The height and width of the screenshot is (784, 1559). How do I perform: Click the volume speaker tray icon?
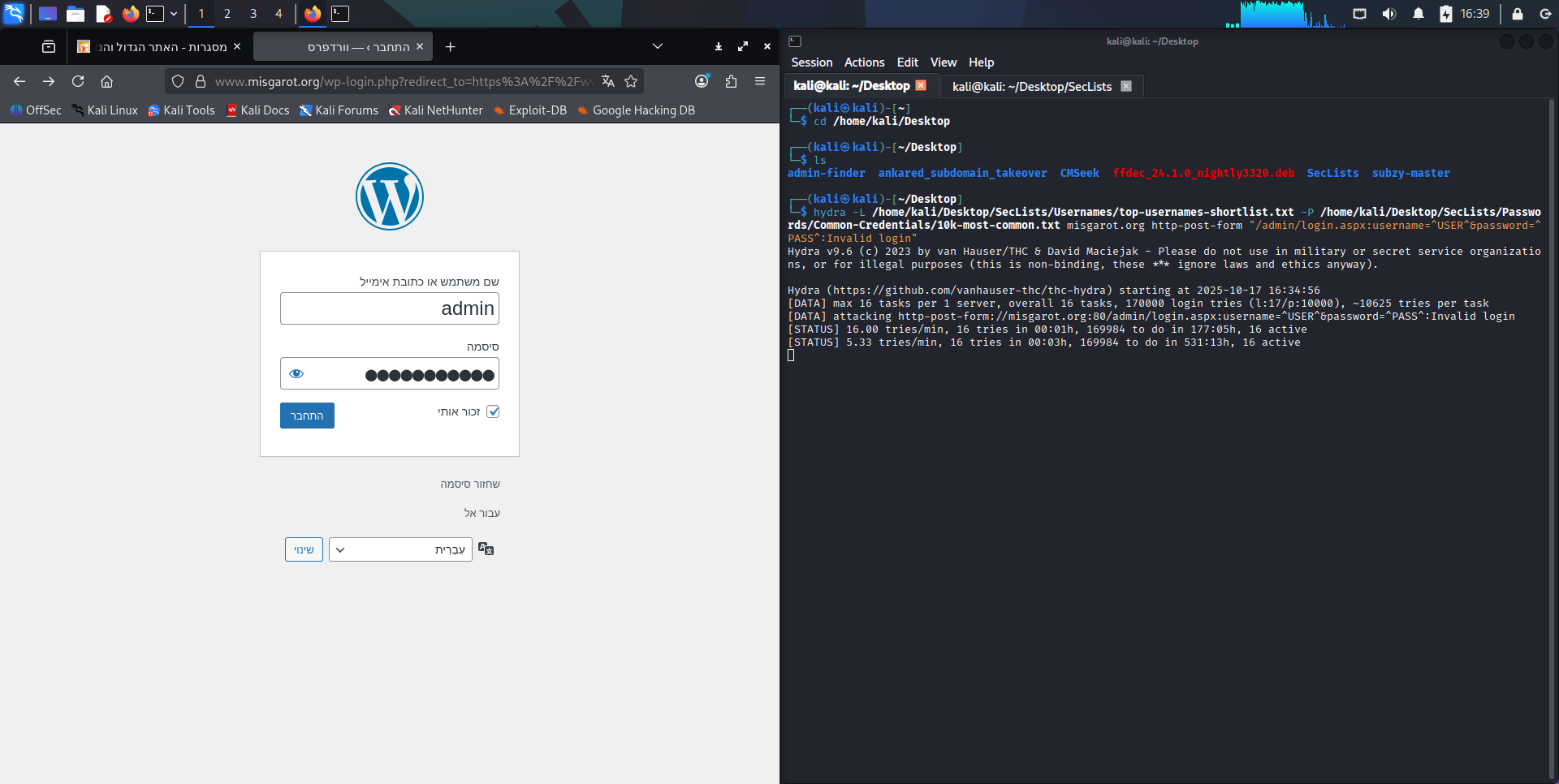tap(1388, 14)
